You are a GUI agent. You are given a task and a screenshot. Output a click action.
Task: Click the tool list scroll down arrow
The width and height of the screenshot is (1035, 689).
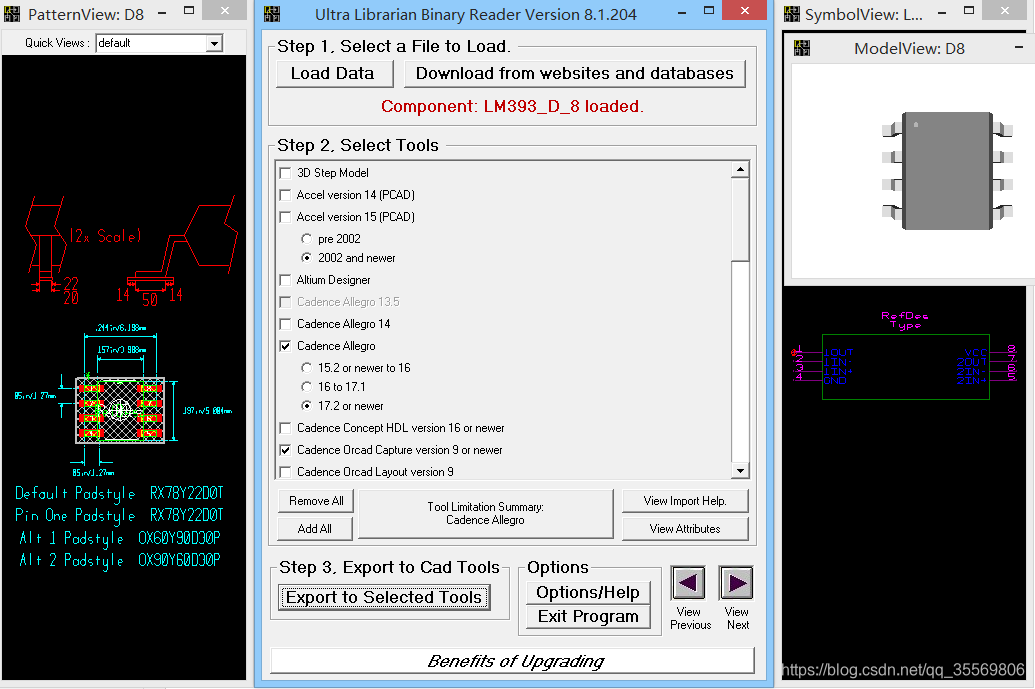740,471
